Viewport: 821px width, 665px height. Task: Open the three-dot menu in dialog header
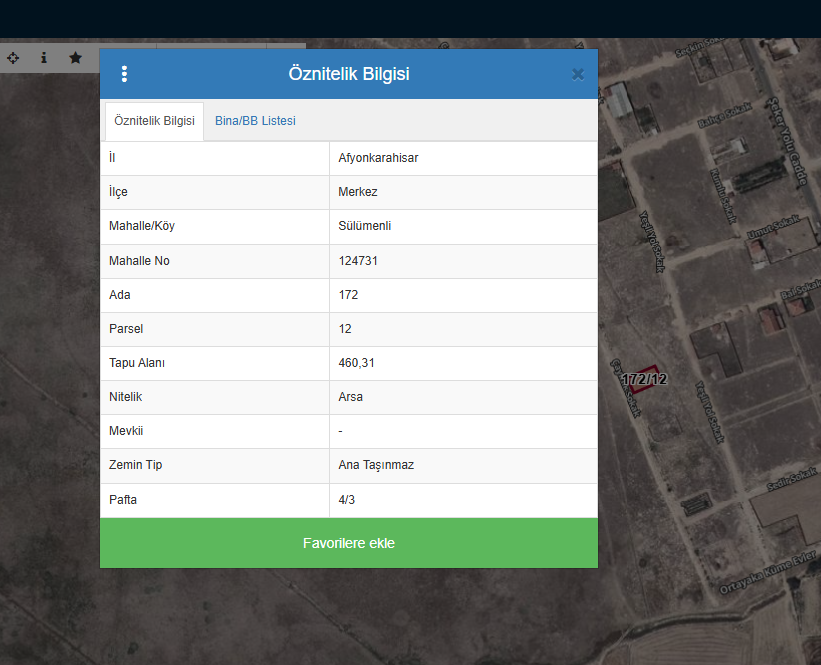click(124, 74)
